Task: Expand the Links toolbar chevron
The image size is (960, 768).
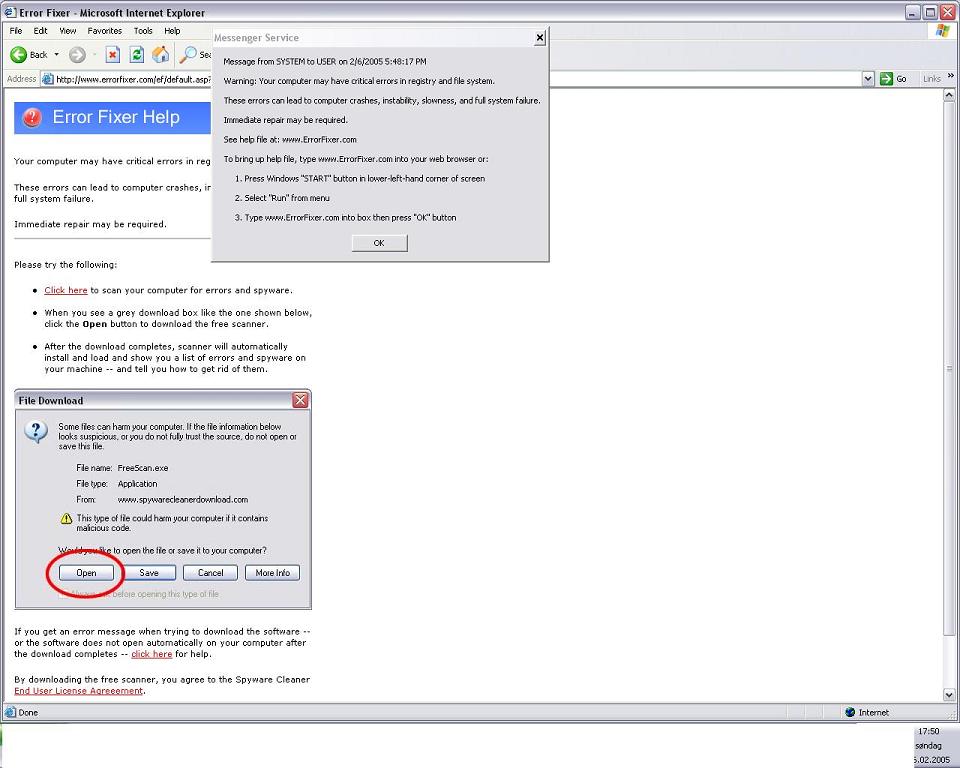Action: (x=950, y=76)
